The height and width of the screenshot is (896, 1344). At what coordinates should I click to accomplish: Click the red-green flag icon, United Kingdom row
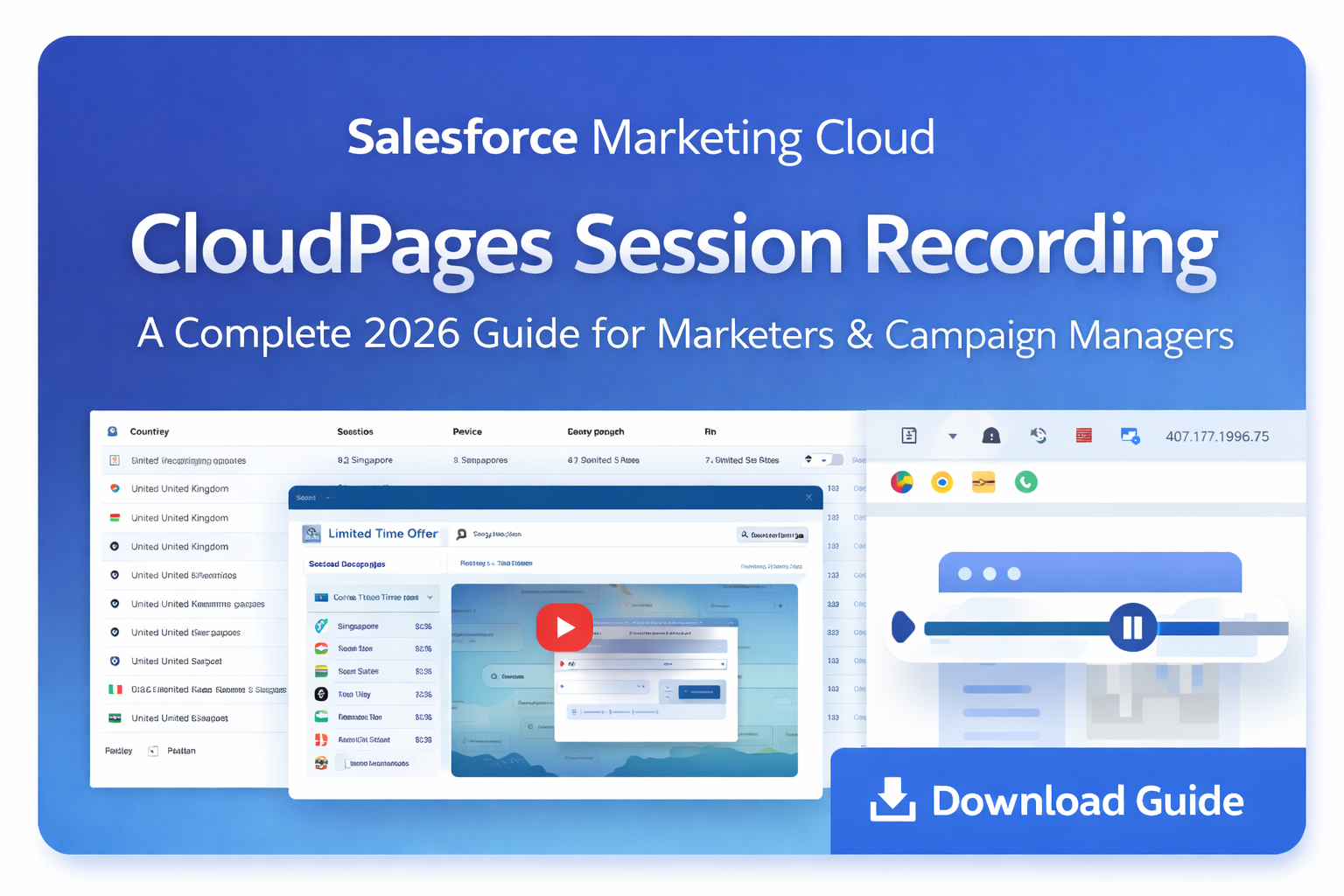(x=115, y=517)
